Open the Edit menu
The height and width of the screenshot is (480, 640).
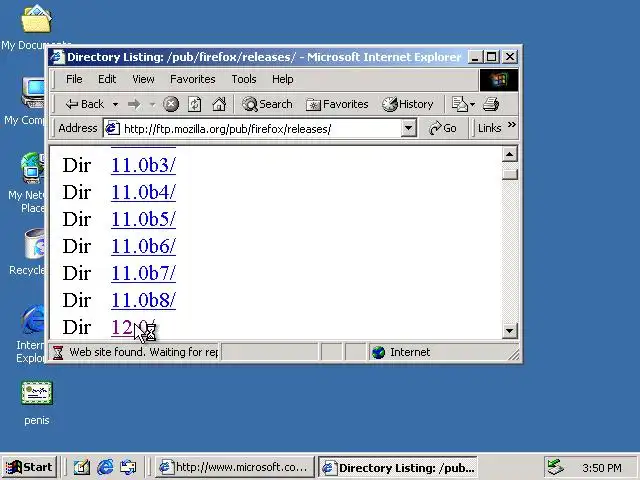click(107, 79)
